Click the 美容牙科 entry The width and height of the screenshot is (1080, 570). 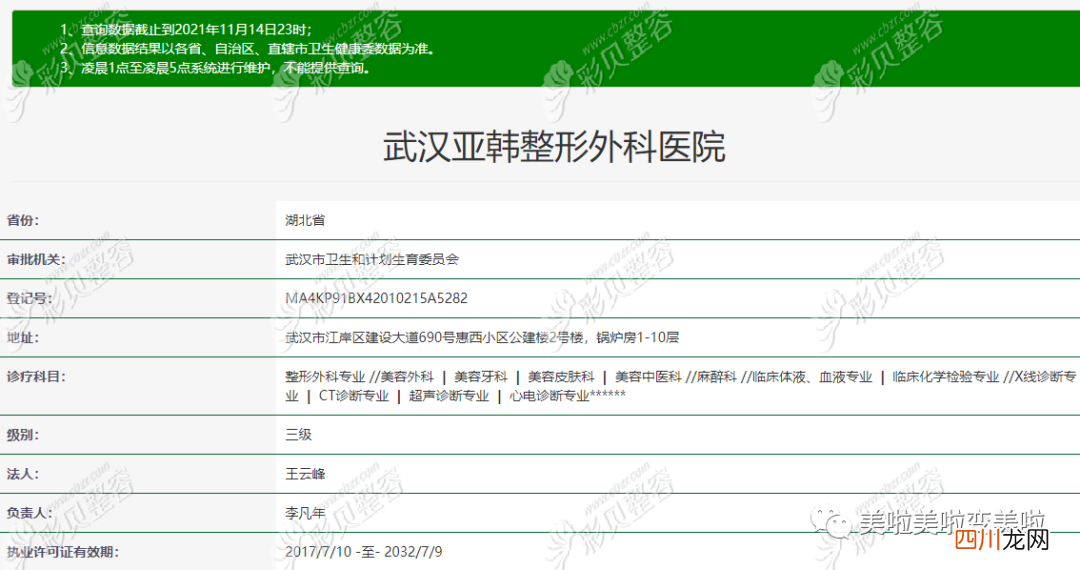(x=481, y=377)
